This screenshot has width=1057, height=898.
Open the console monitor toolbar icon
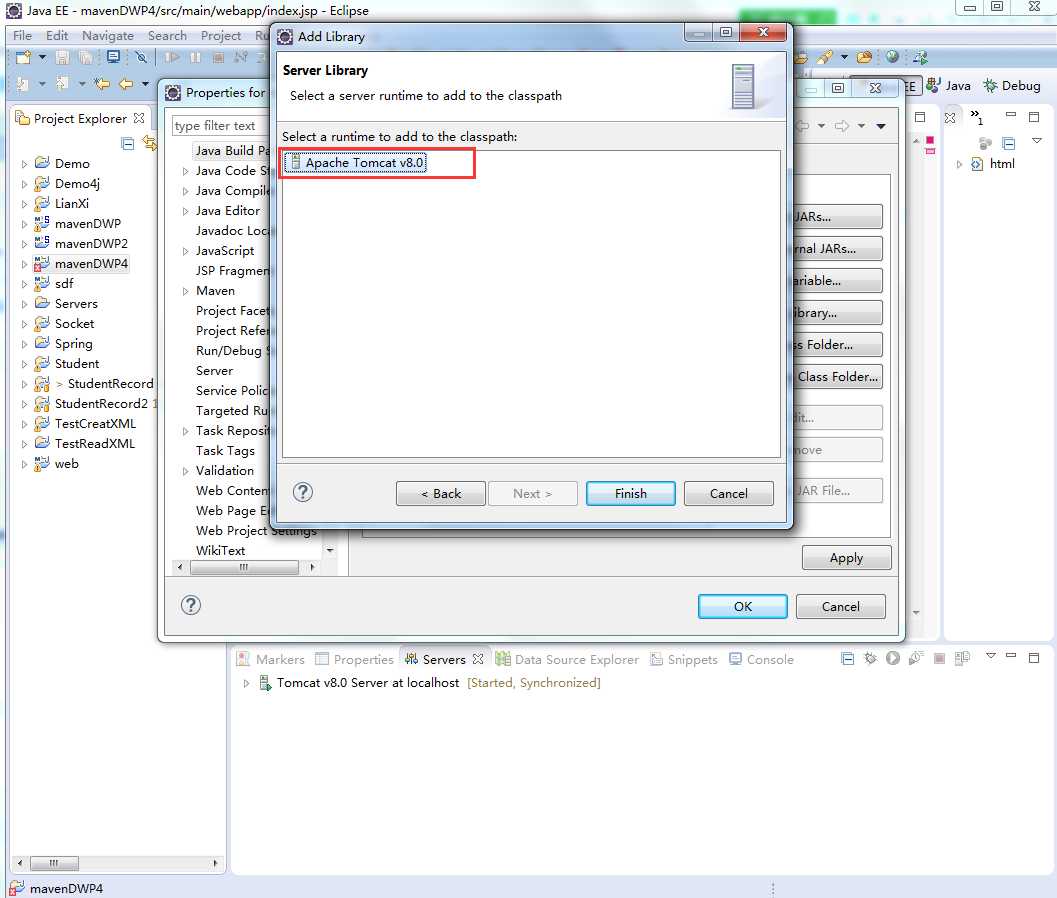[113, 57]
